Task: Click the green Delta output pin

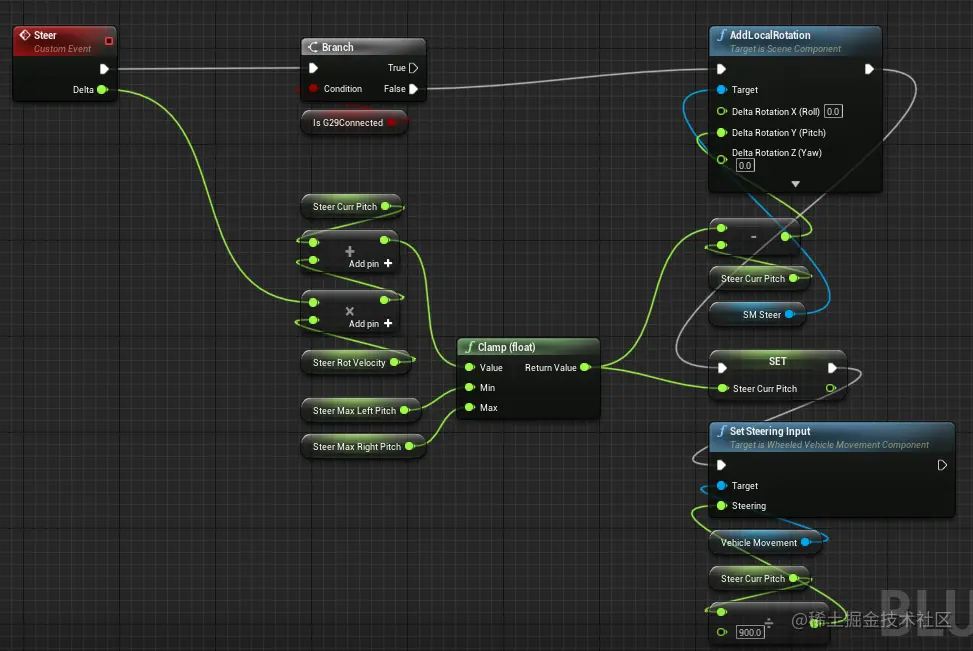Action: pyautogui.click(x=102, y=89)
